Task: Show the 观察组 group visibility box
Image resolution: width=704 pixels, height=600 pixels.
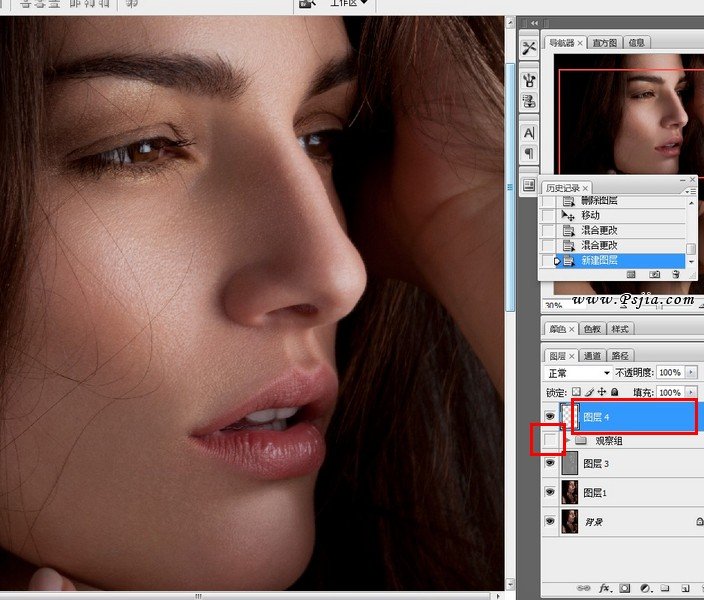Action: coord(550,440)
